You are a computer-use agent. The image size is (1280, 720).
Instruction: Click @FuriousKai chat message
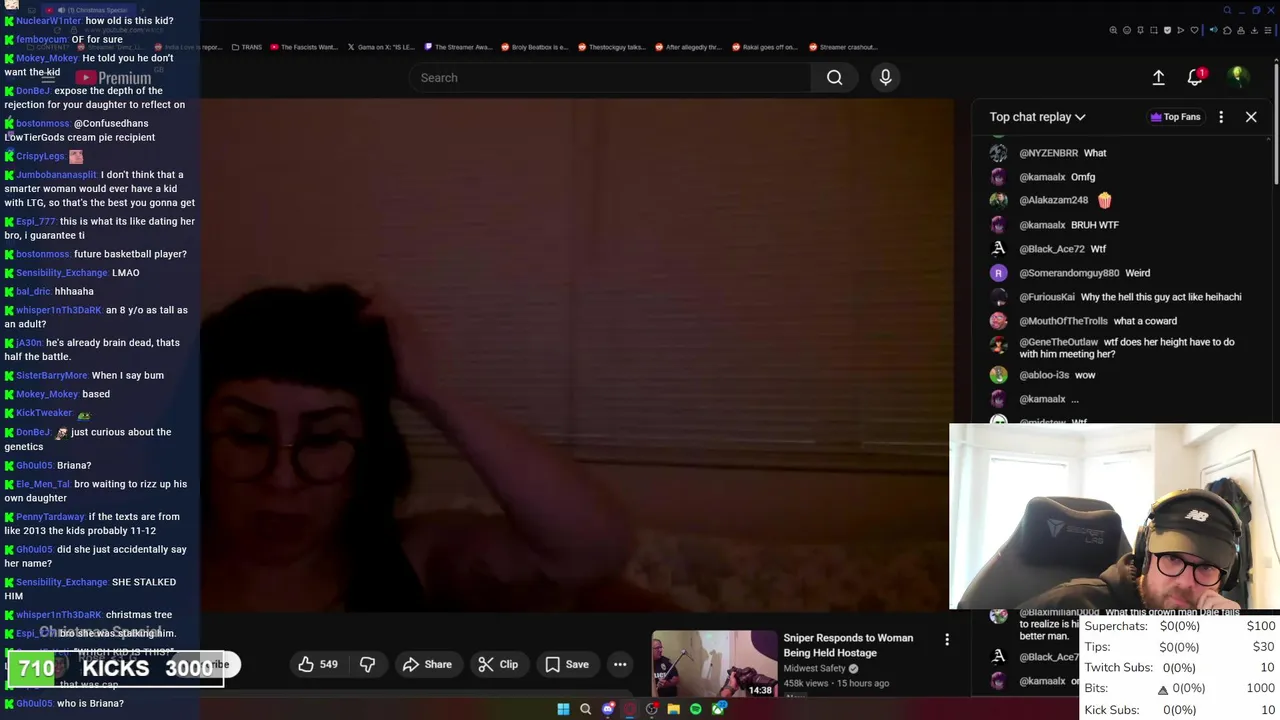point(1130,297)
